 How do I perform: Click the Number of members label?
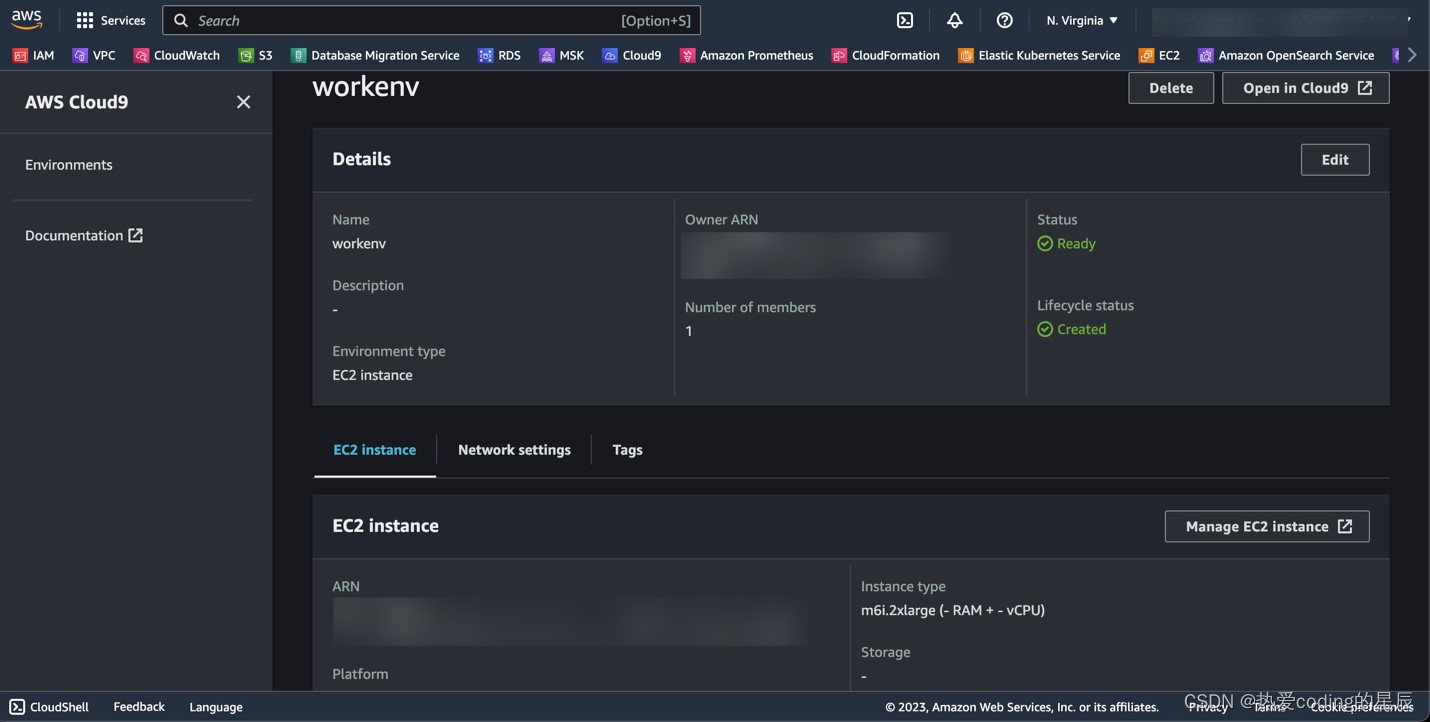tap(750, 308)
